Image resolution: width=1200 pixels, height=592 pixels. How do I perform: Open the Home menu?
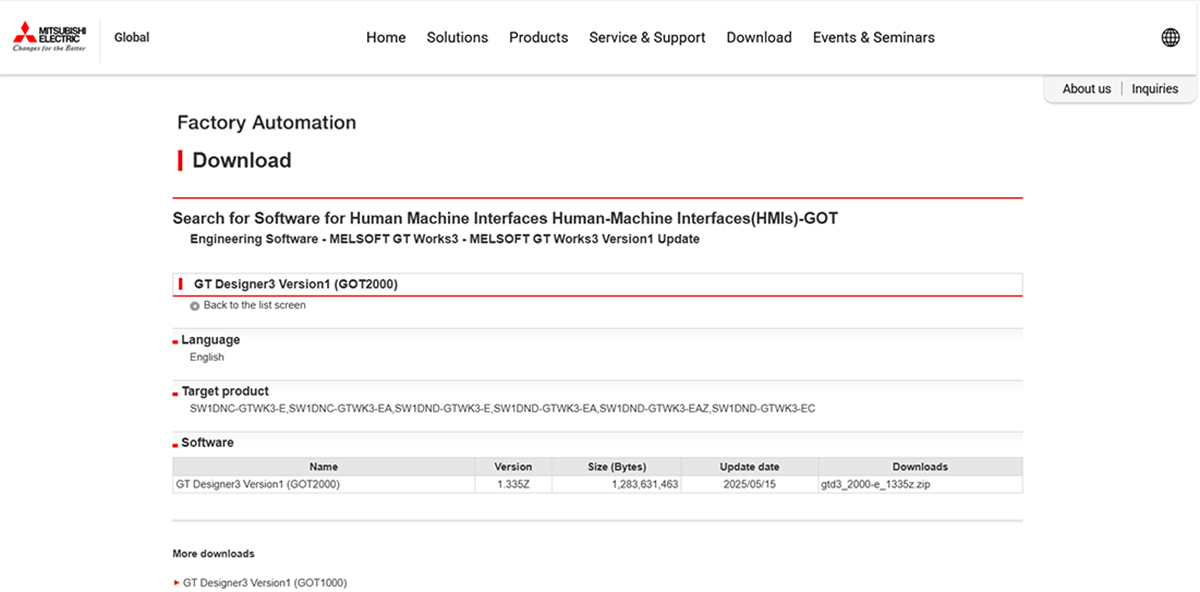point(386,38)
